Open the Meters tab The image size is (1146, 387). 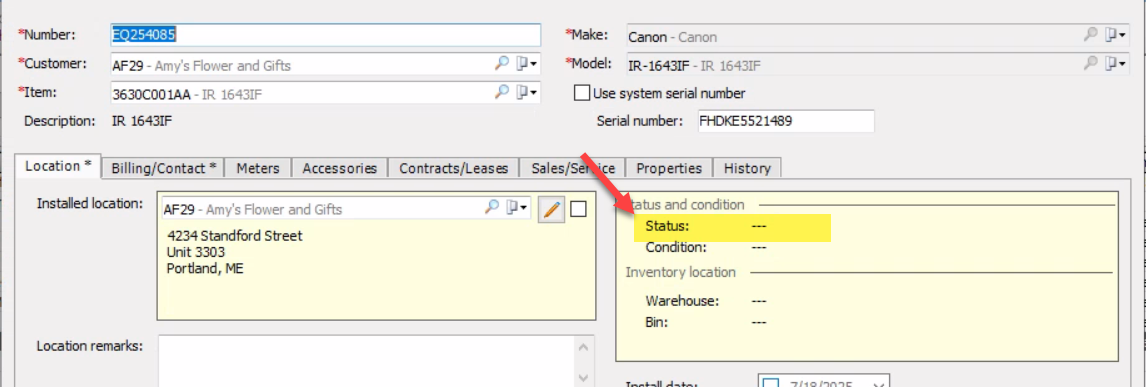[258, 168]
